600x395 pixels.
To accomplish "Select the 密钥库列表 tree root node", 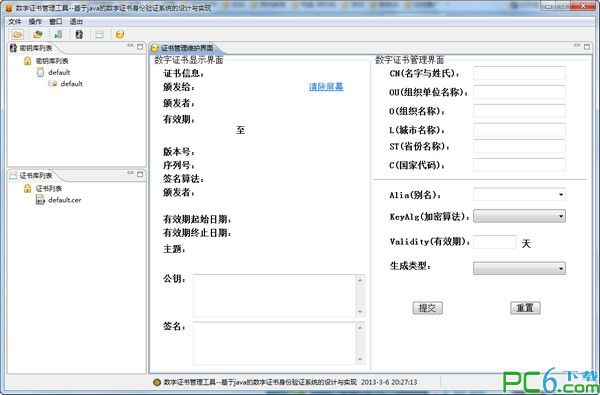I will tap(52, 61).
